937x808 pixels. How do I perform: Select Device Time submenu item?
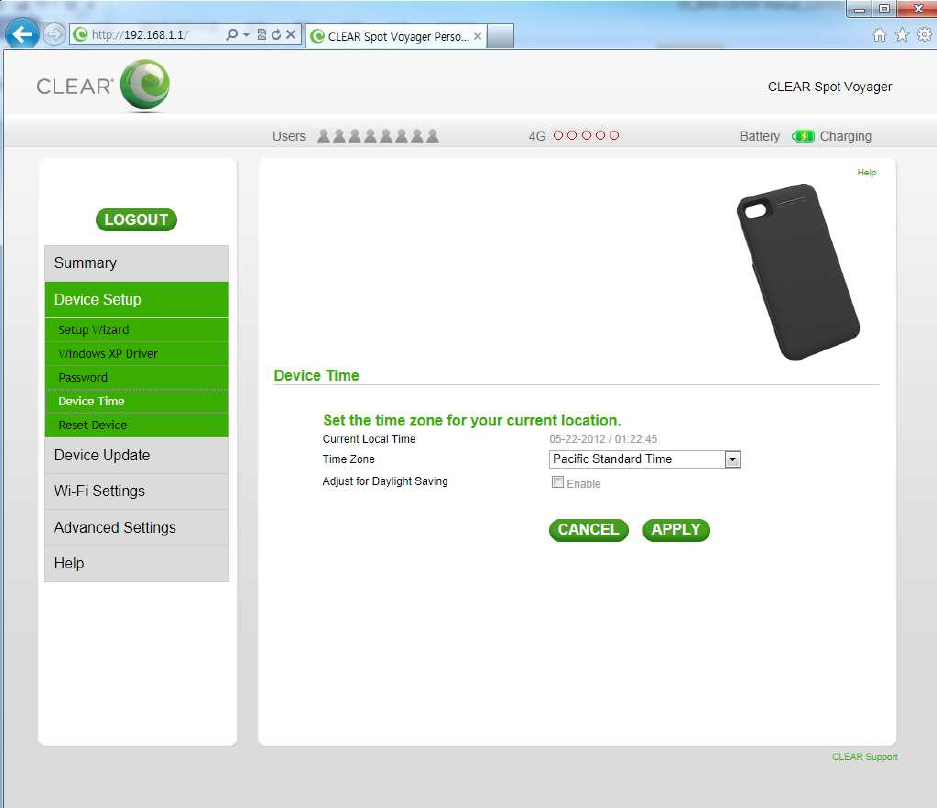click(136, 401)
